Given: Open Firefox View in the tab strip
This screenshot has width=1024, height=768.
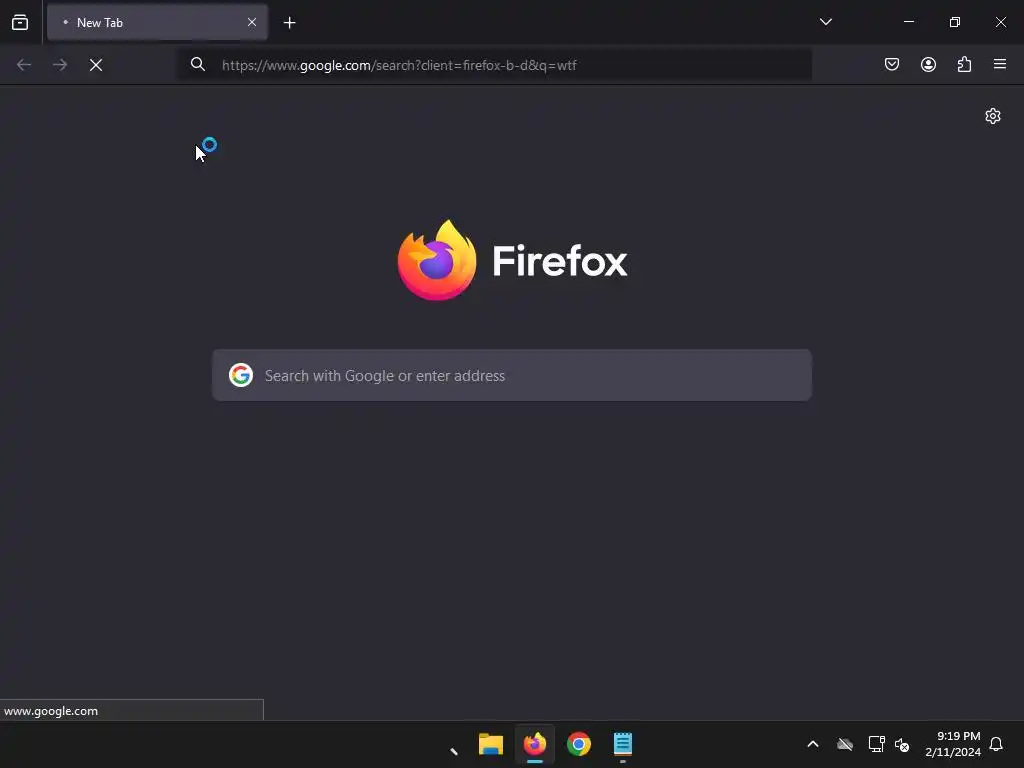Looking at the screenshot, I should [x=20, y=22].
